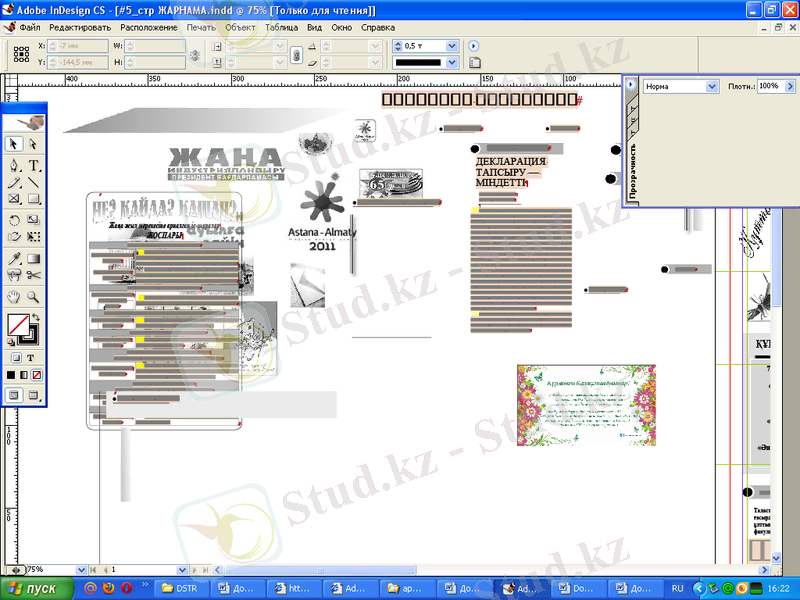Image resolution: width=800 pixels, height=600 pixels.
Task: Click the fill color swatch in toolbox
Action: pos(17,324)
